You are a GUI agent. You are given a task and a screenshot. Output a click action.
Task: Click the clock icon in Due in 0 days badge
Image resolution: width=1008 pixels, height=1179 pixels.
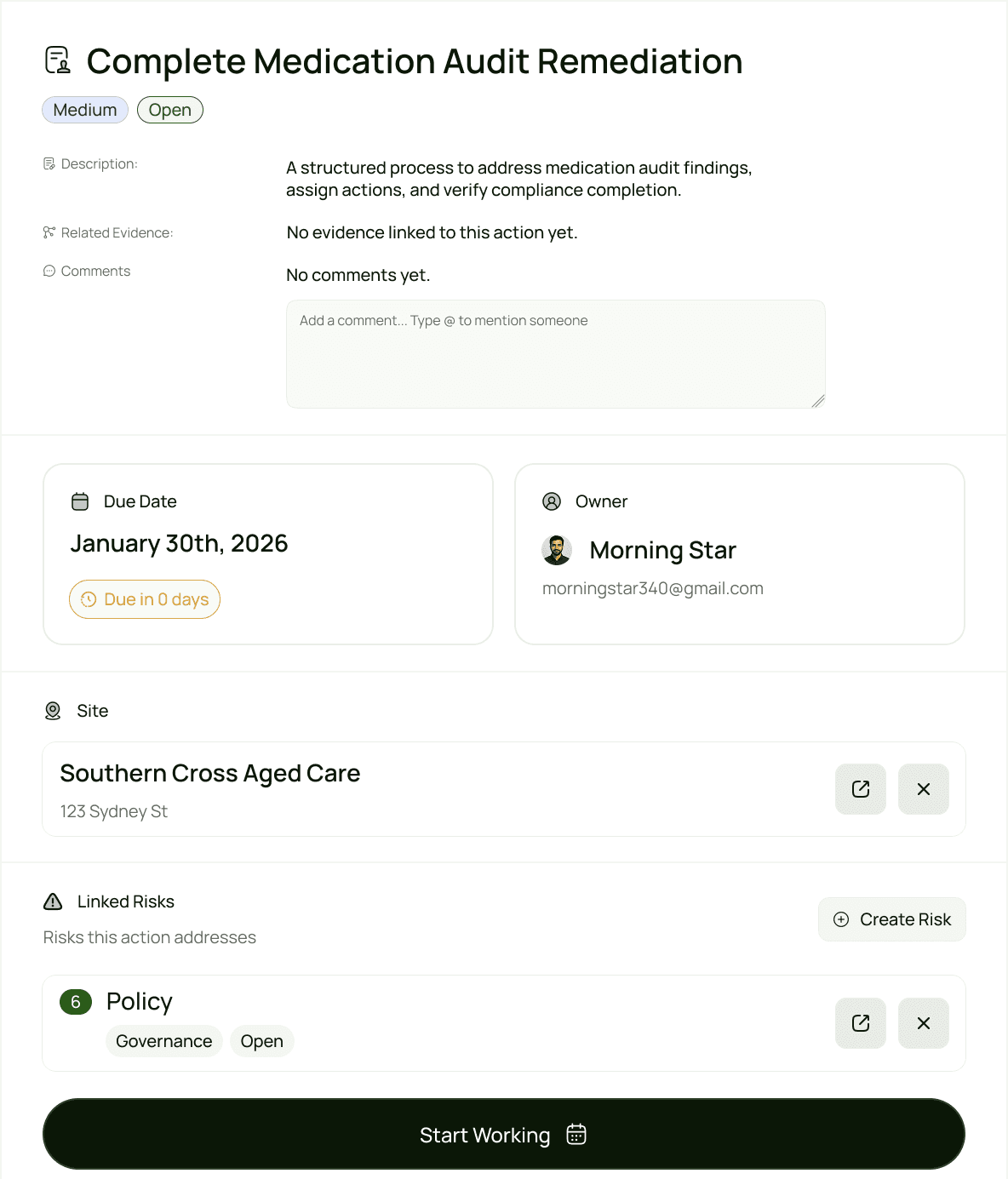click(89, 599)
